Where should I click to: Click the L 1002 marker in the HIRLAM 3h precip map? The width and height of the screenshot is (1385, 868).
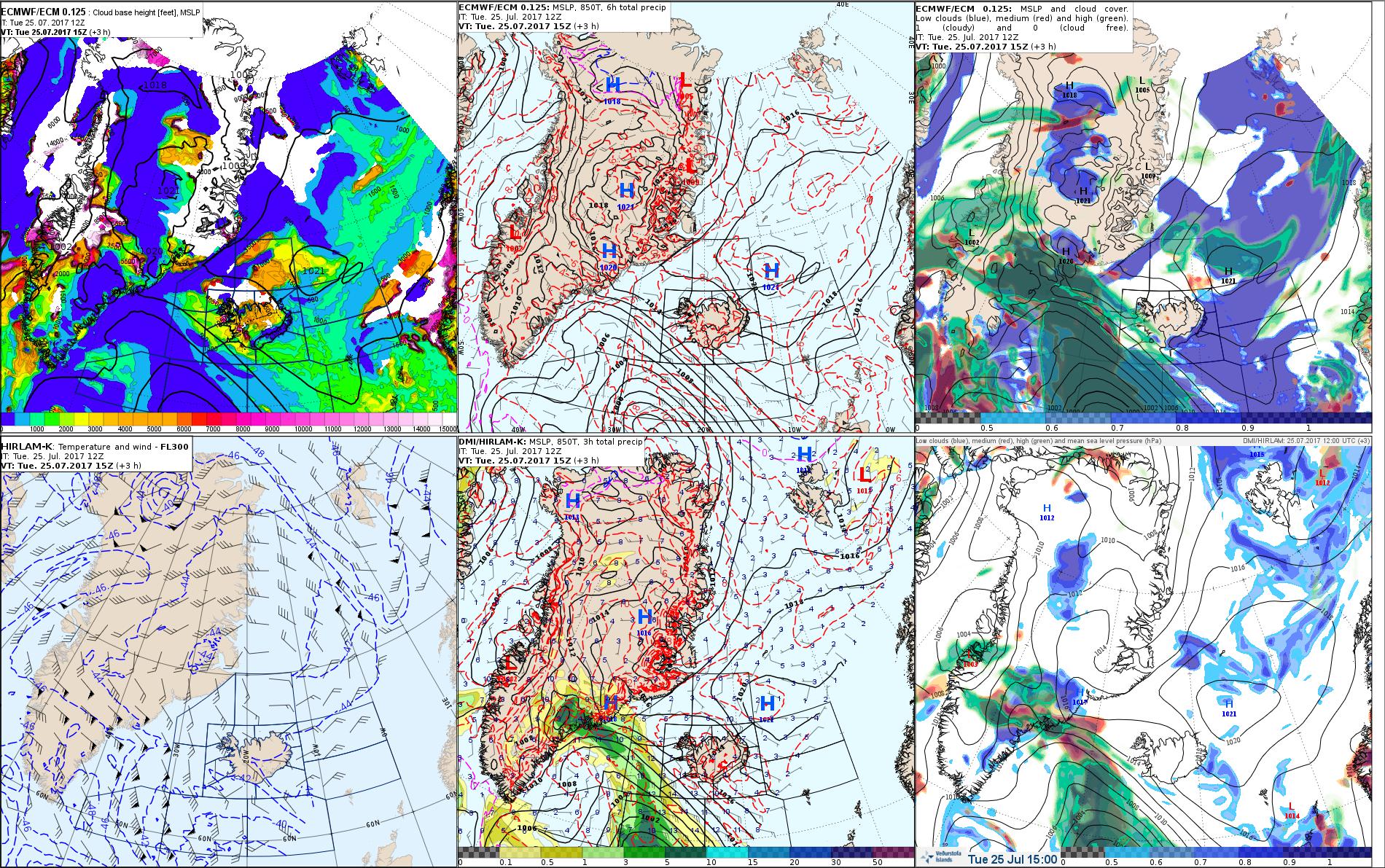coord(509,668)
